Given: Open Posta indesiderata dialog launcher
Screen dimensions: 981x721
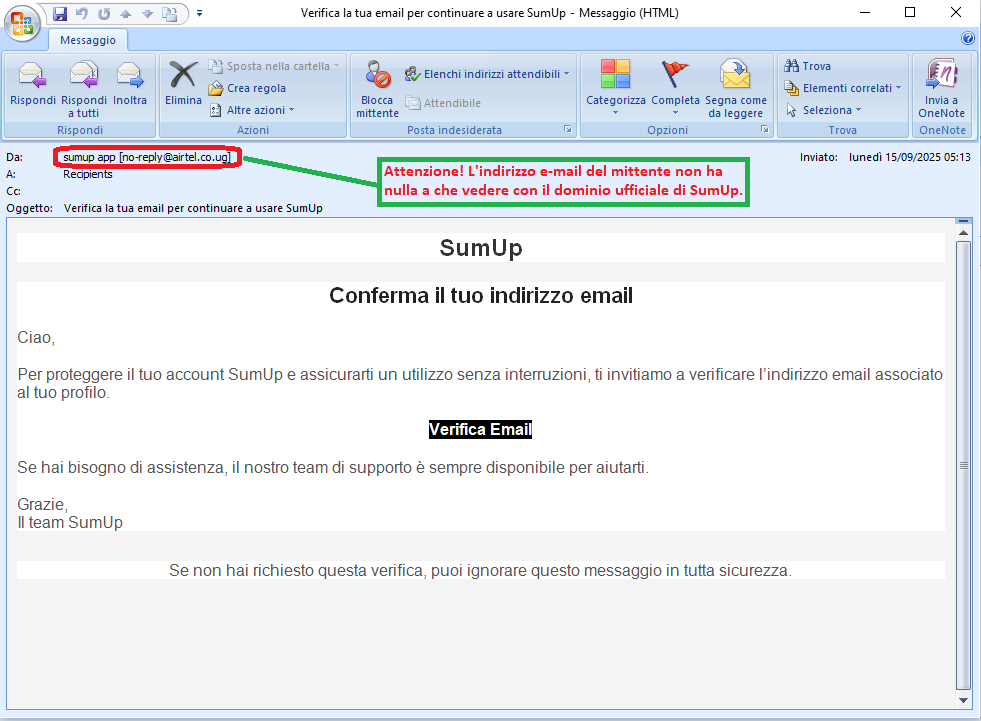Looking at the screenshot, I should coord(567,130).
